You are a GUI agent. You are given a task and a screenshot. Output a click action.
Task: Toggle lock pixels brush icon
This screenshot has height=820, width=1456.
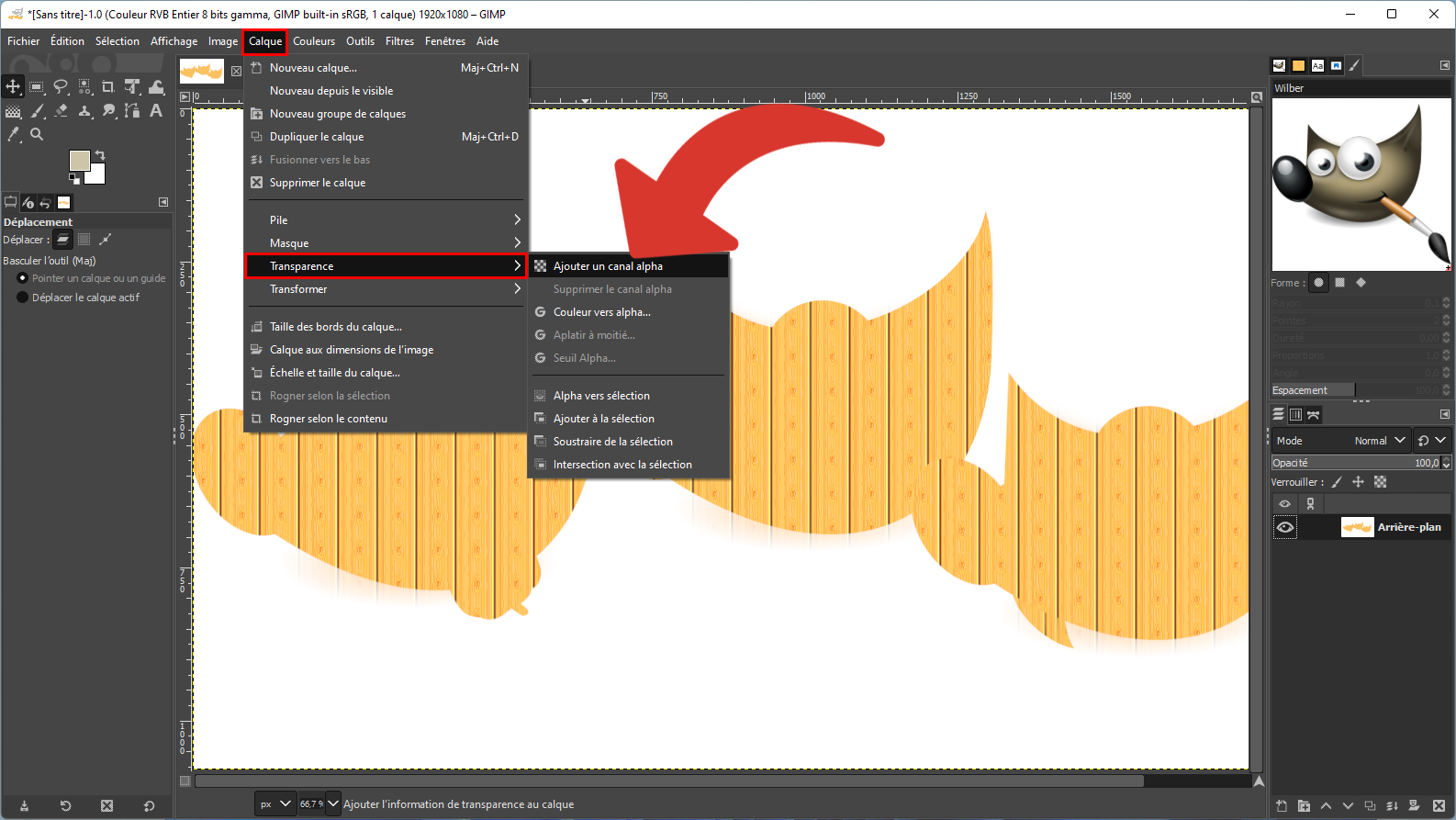(x=1337, y=482)
